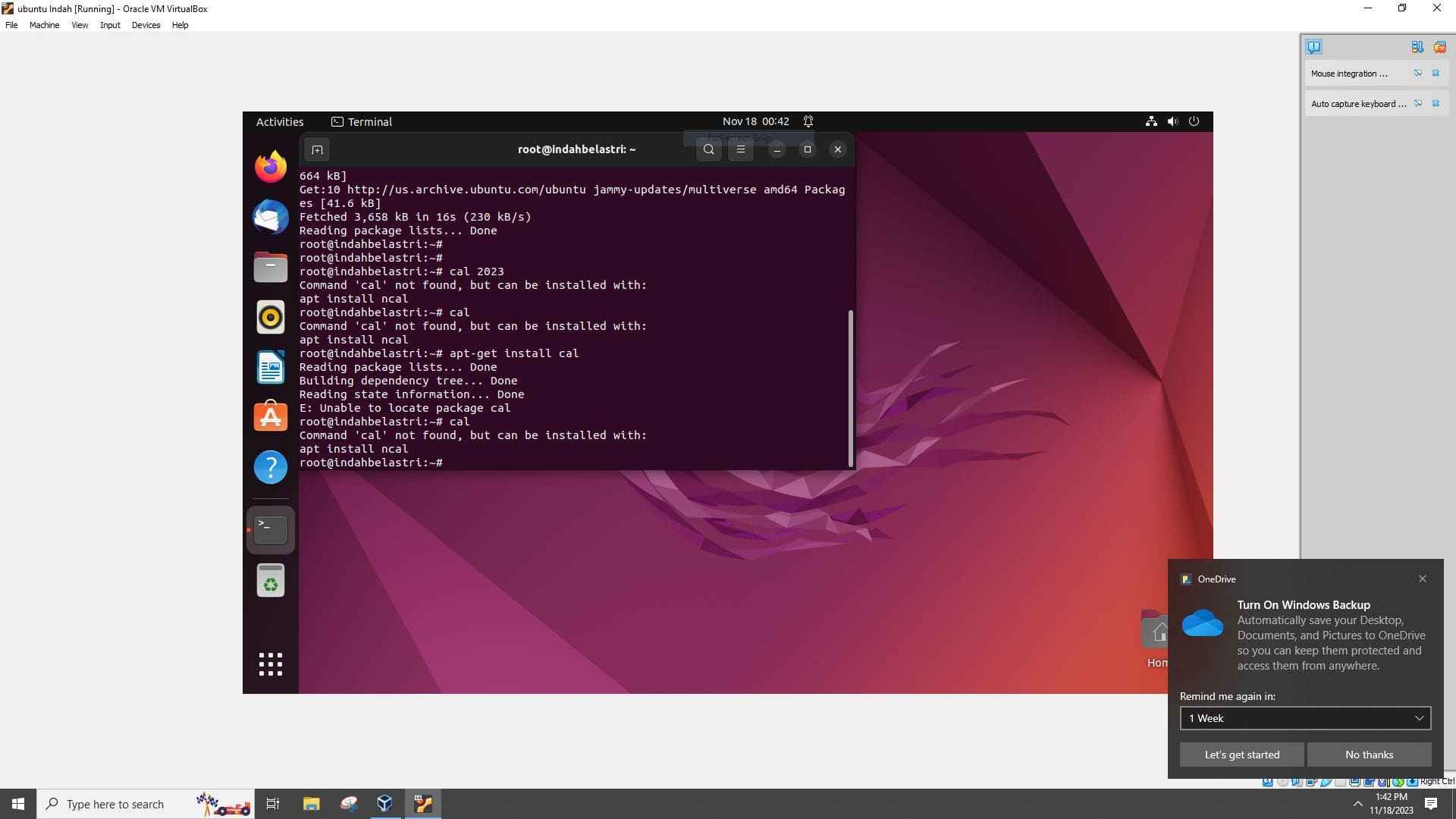Dismiss the Auto capture keyboard notification
The width and height of the screenshot is (1456, 819).
tap(1436, 104)
